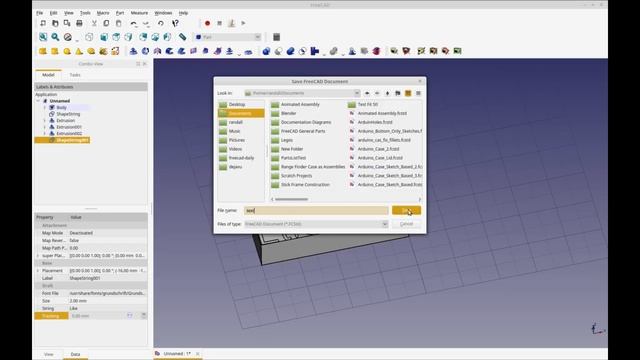Image resolution: width=640 pixels, height=360 pixels.
Task: Click the Fit selection magnifier icon
Action: [x=55, y=37]
